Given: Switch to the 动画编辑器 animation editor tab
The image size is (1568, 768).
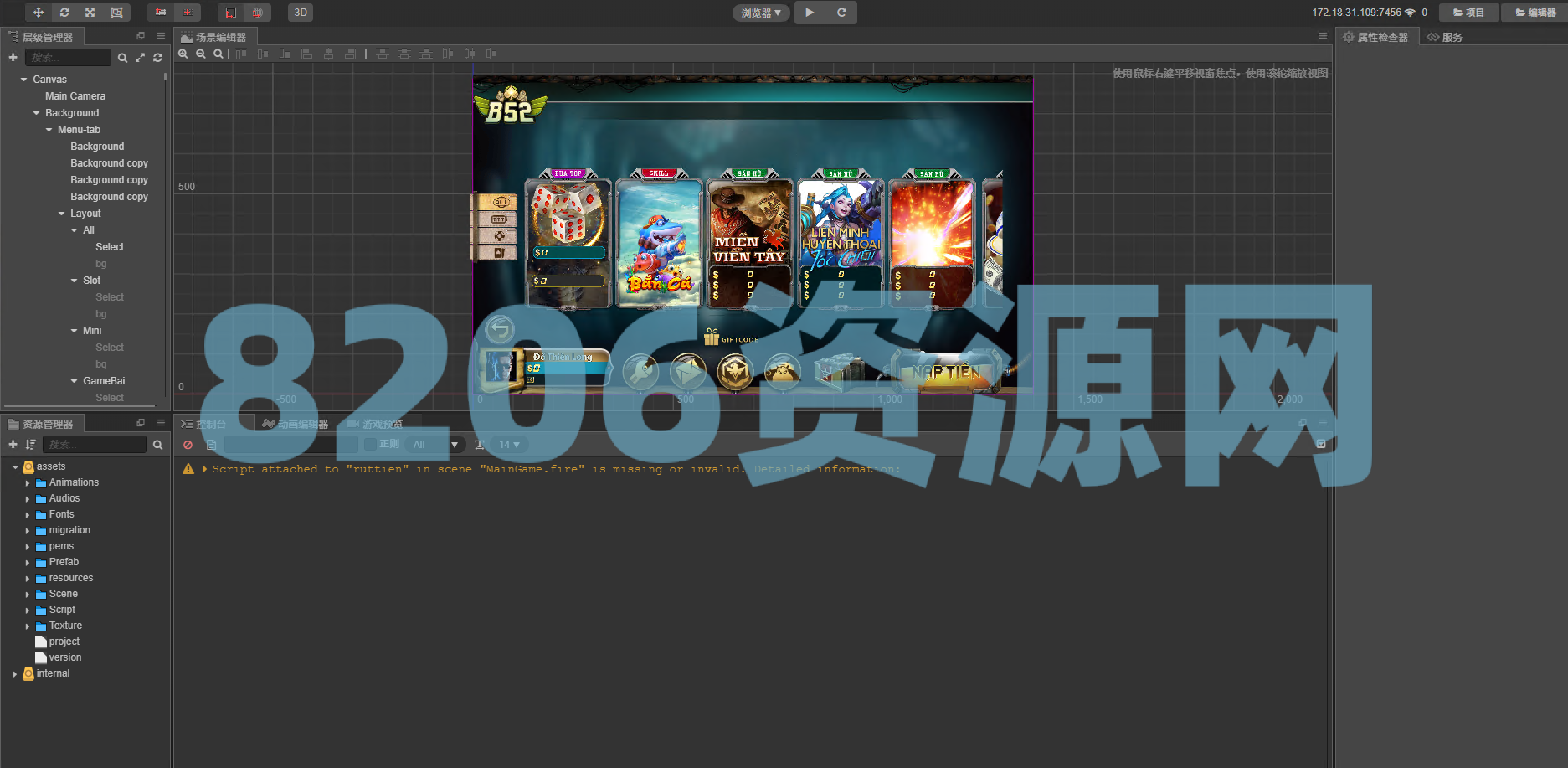Looking at the screenshot, I should click(296, 425).
